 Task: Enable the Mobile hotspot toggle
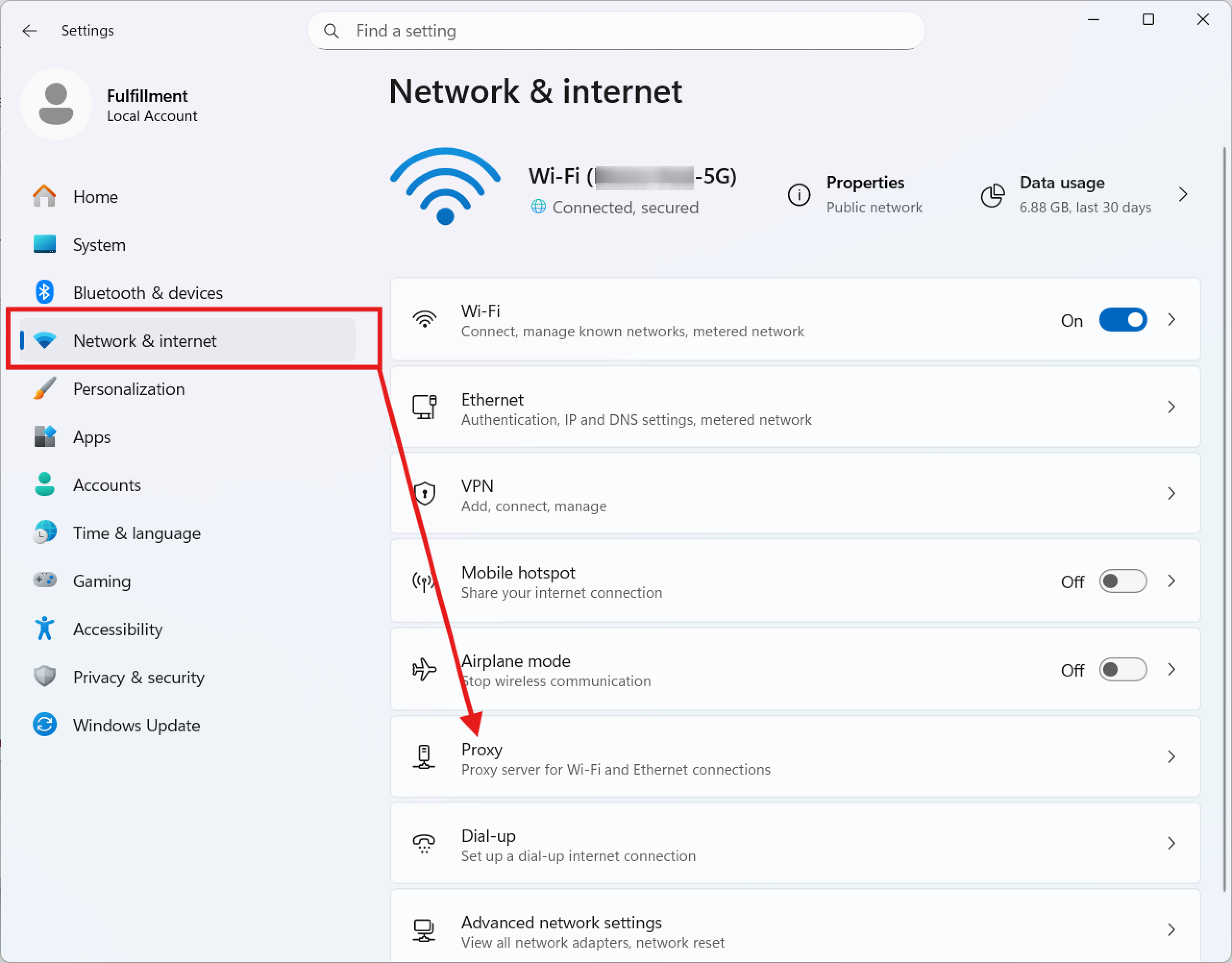pyautogui.click(x=1122, y=581)
